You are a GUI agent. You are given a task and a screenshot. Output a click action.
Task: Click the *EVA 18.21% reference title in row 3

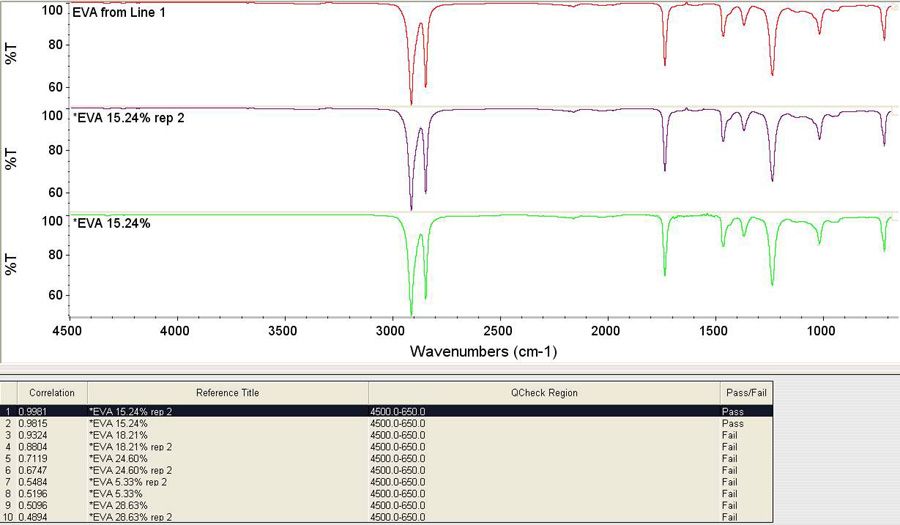pos(118,435)
